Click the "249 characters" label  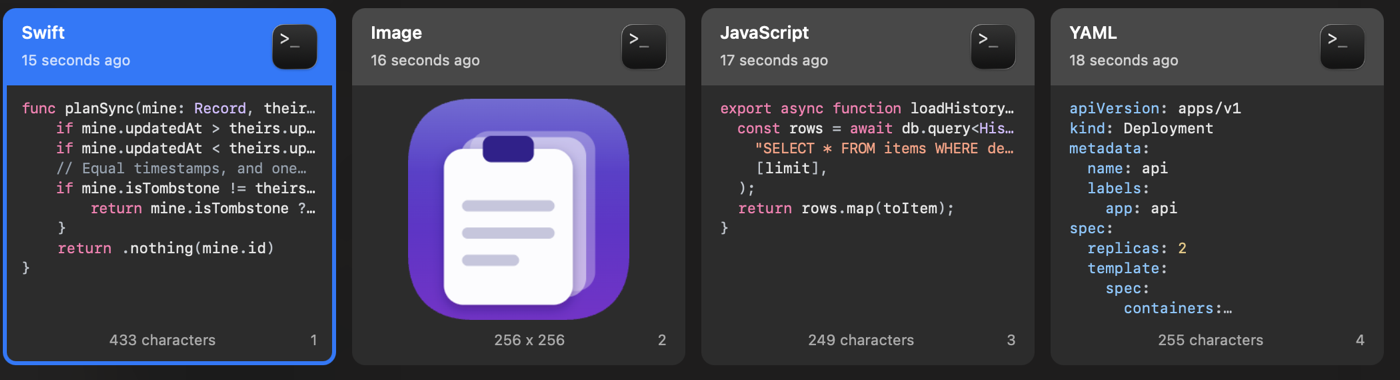tap(861, 340)
